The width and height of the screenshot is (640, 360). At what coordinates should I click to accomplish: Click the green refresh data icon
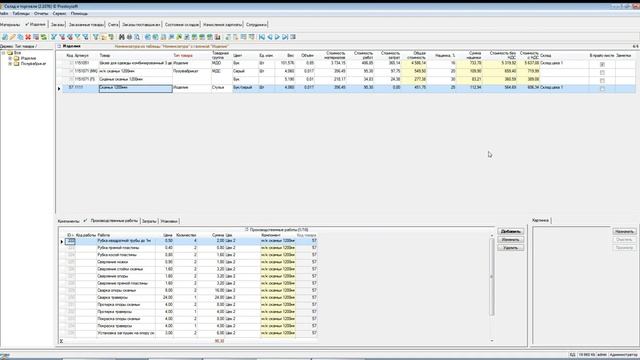click(44, 37)
